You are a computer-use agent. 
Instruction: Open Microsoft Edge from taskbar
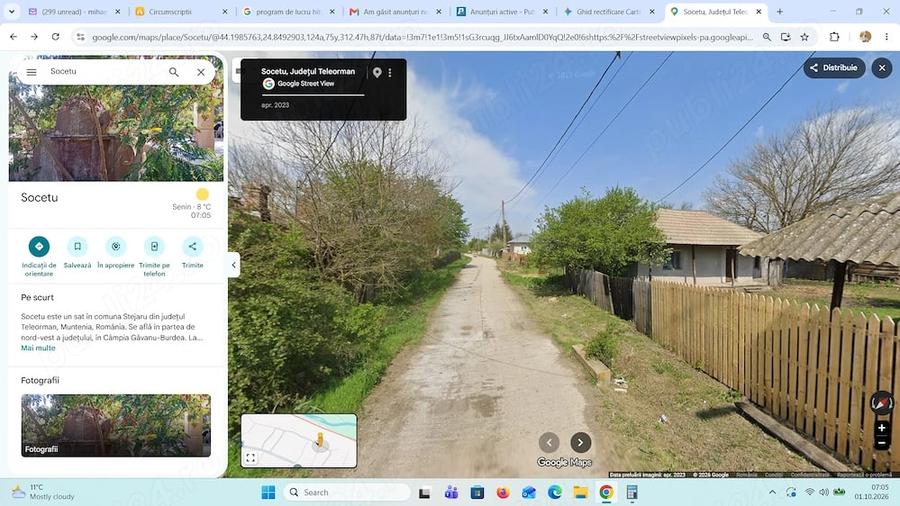pyautogui.click(x=554, y=492)
